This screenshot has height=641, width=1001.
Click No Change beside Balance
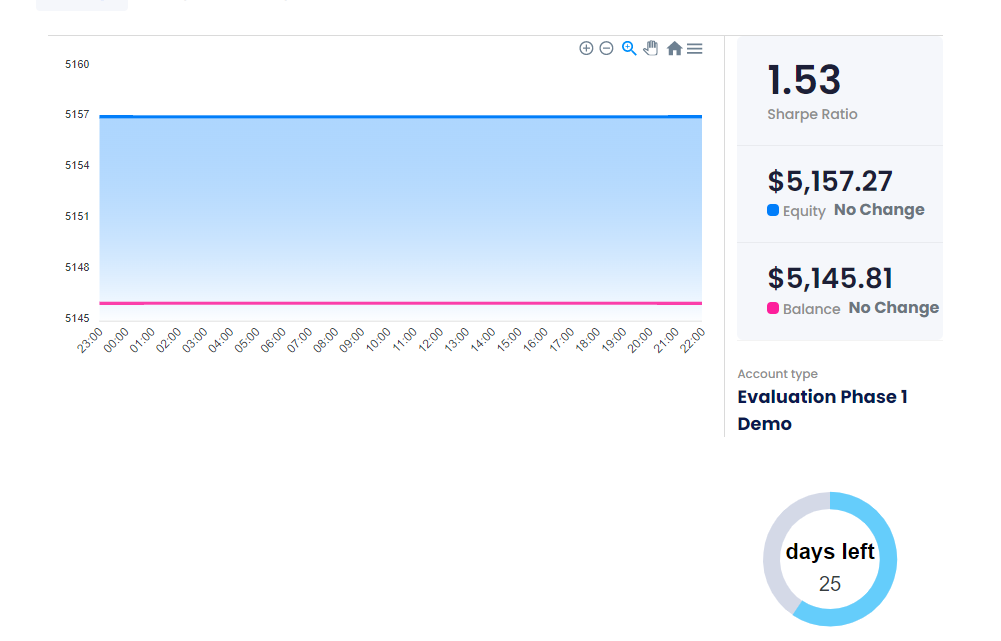(x=894, y=308)
